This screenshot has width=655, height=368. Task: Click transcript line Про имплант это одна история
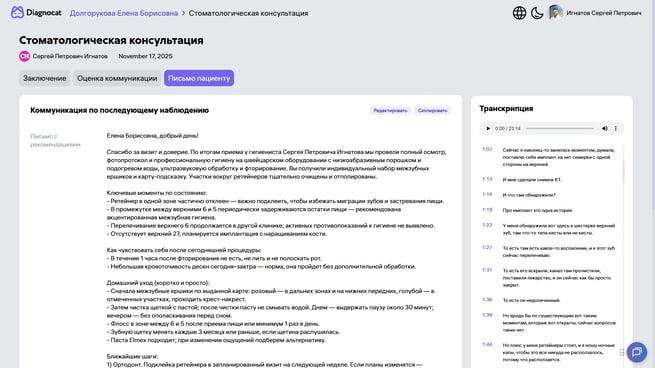click(538, 211)
